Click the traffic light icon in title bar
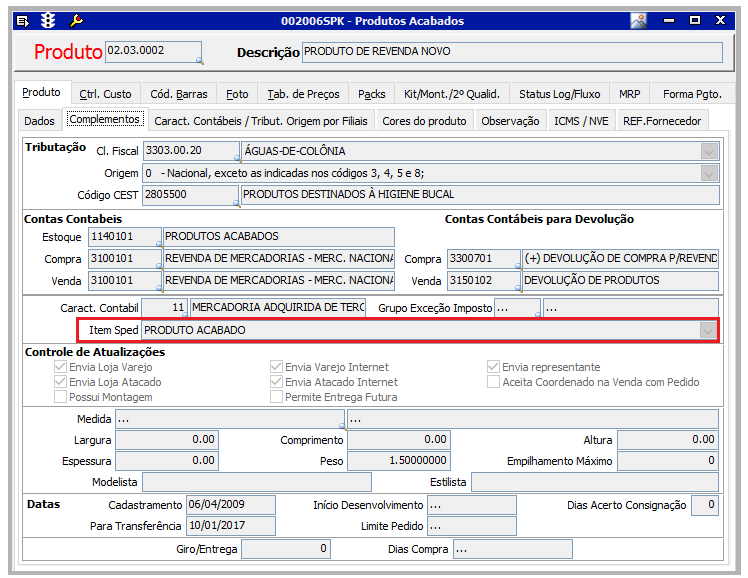This screenshot has width=748, height=578. point(49,20)
